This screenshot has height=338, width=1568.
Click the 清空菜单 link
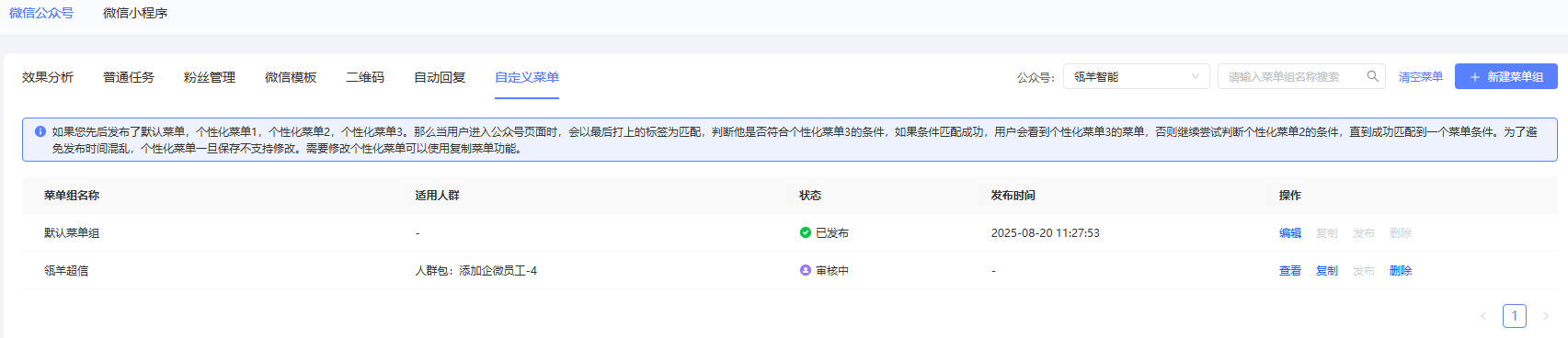point(1421,76)
